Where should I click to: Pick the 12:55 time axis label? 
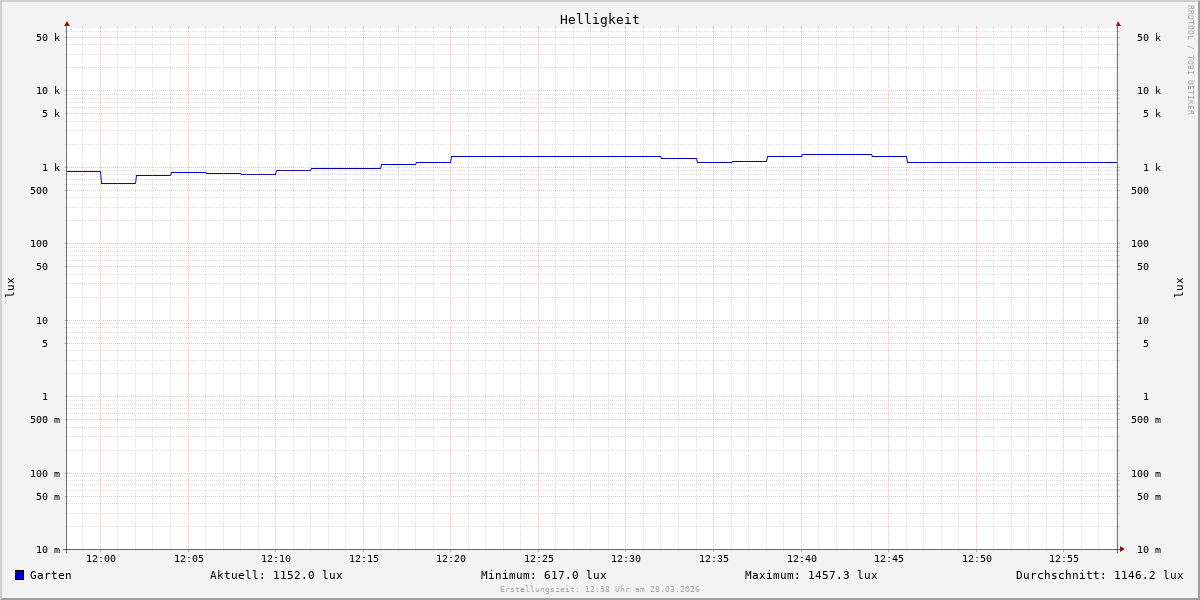(x=1064, y=559)
